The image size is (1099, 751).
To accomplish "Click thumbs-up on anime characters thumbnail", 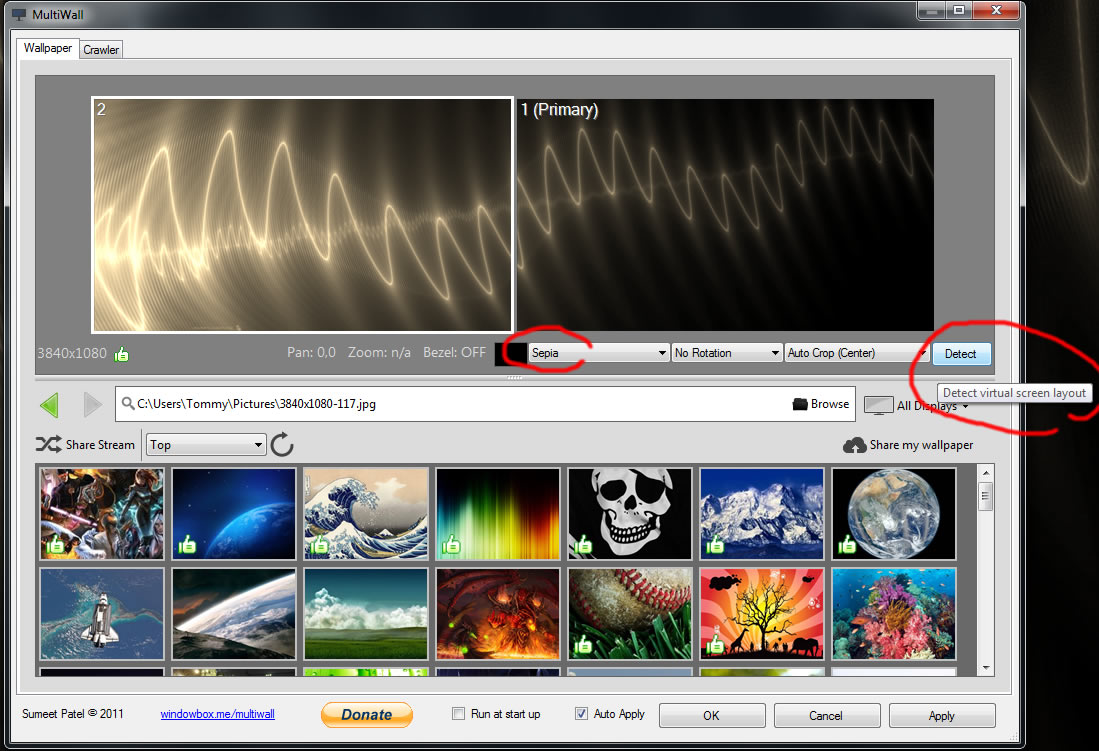I will coord(55,544).
